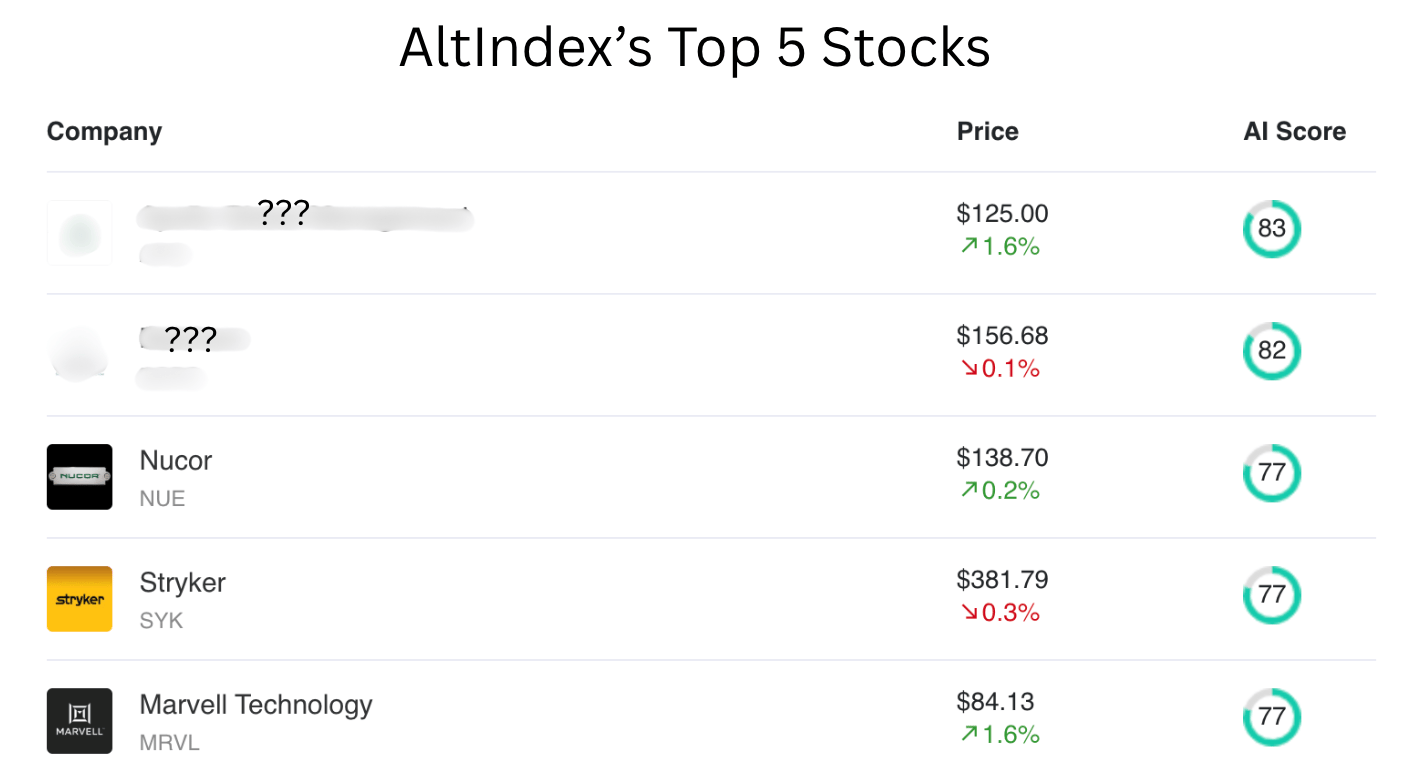Click the $125.00 price of top stock
The height and width of the screenshot is (780, 1416).
point(1002,214)
